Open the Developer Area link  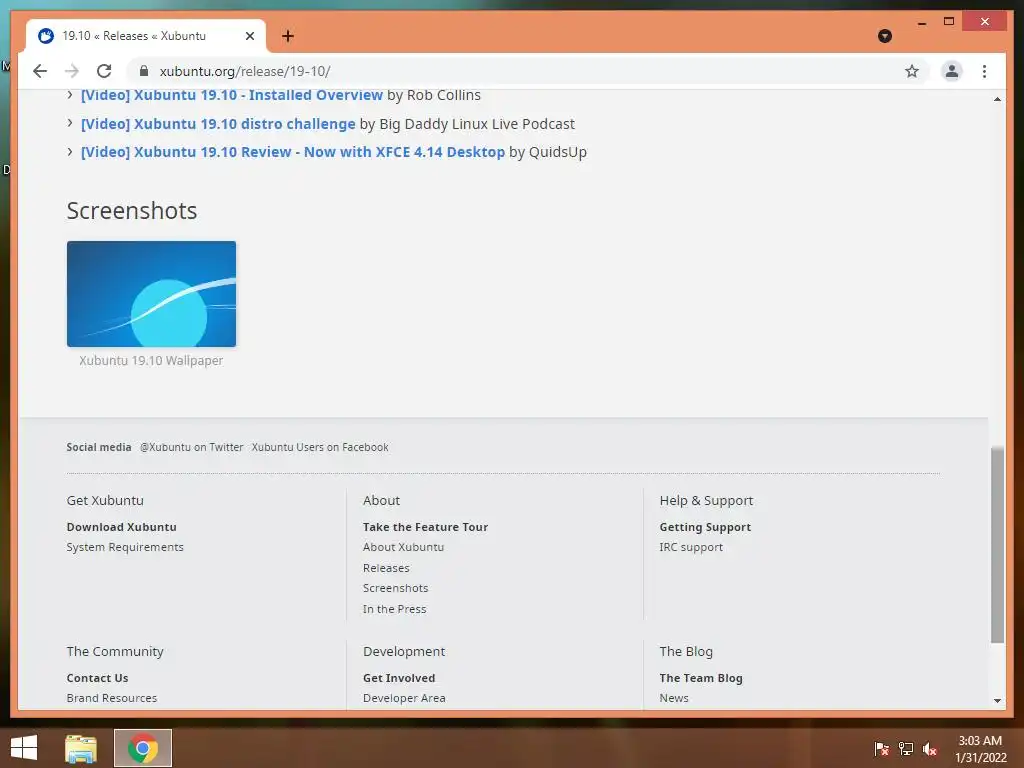tap(404, 698)
